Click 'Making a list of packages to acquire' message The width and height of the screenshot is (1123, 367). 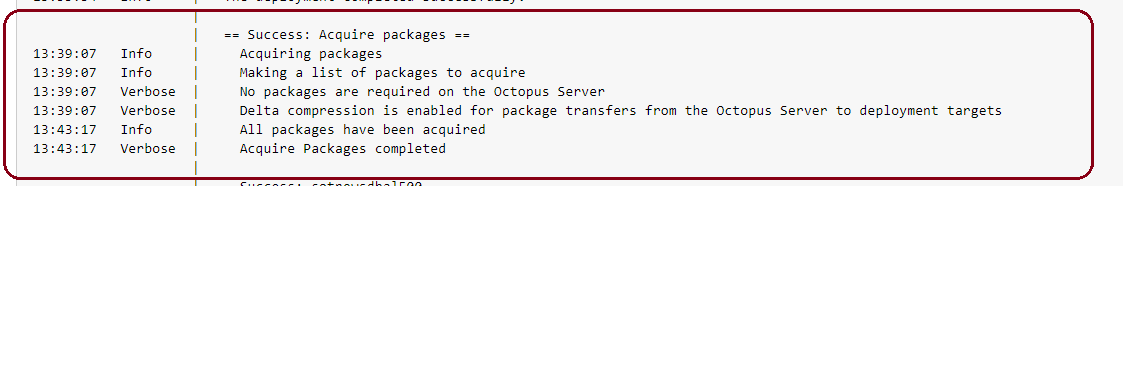[x=382, y=72]
